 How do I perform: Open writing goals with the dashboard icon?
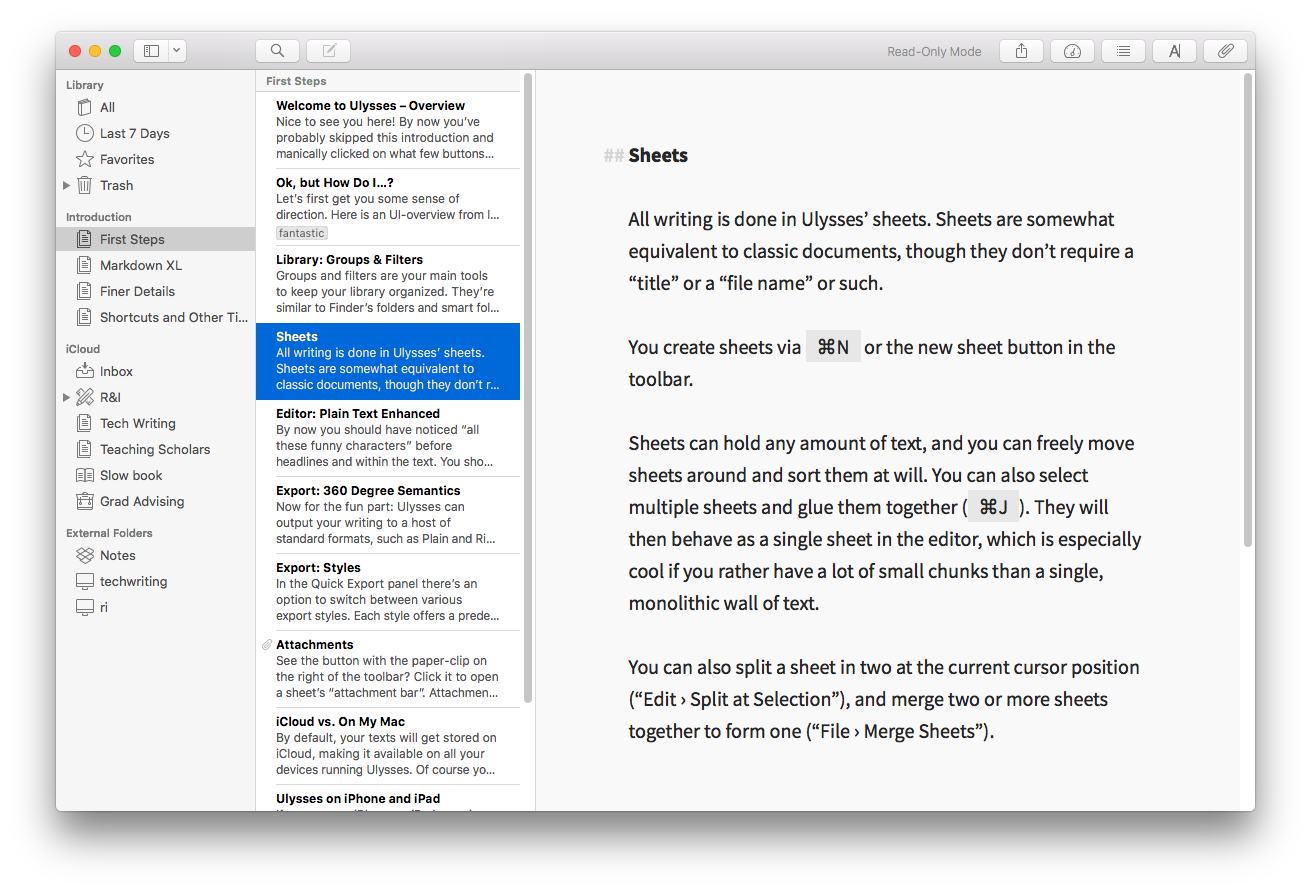1072,50
